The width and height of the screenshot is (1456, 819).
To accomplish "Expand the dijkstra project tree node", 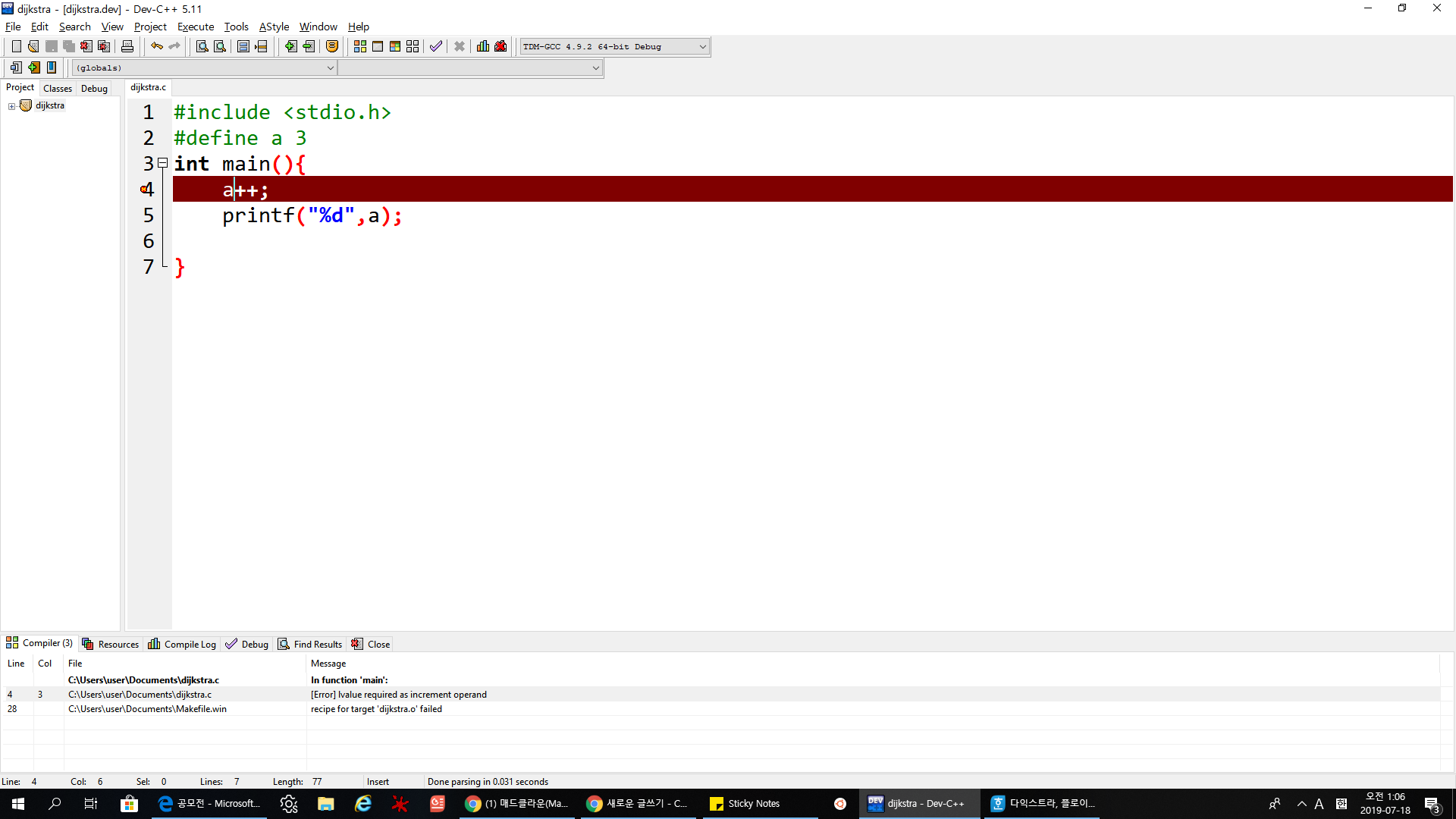I will [x=11, y=106].
